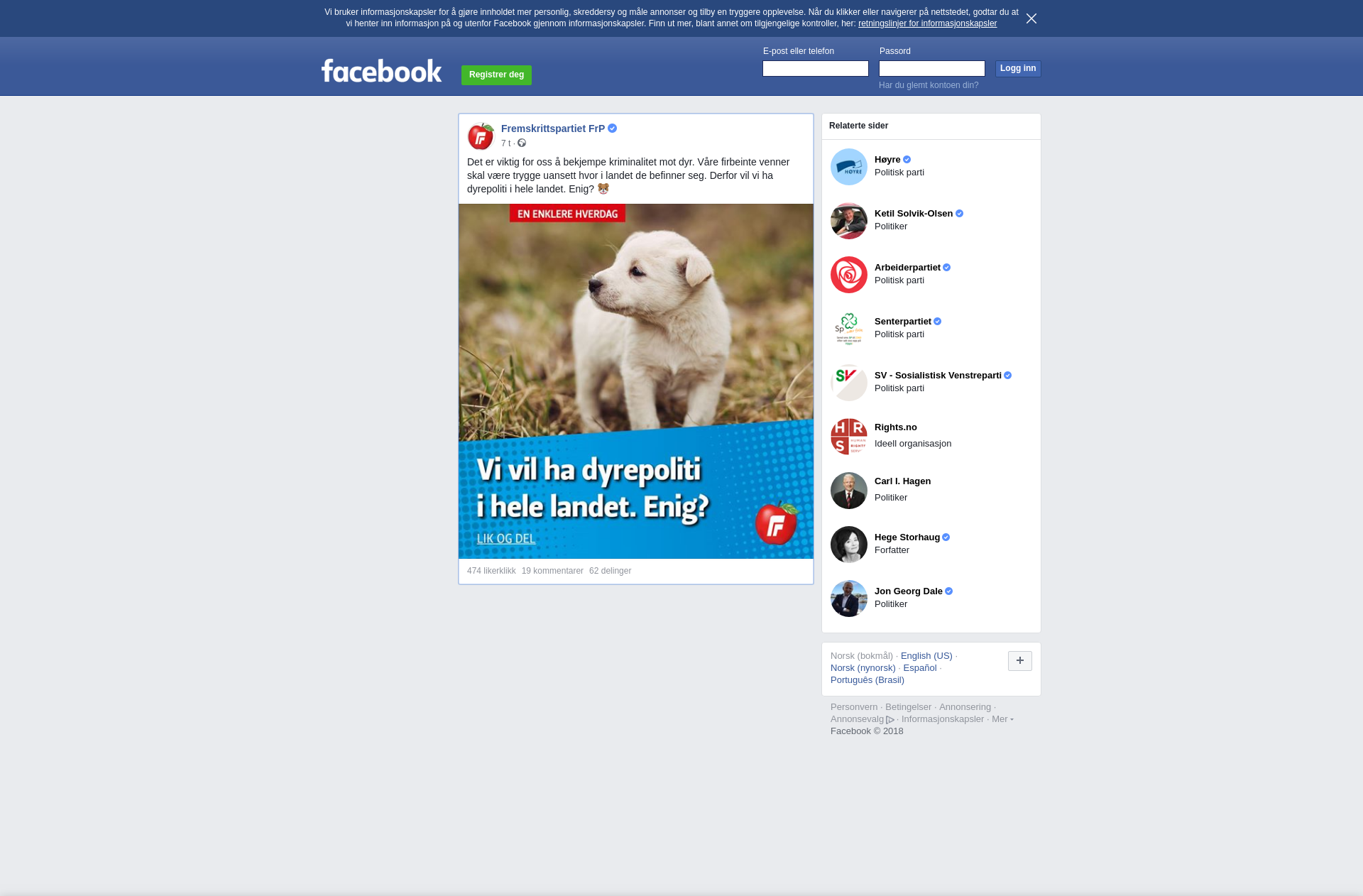Open the Rights.no HRS logo
Image resolution: width=1363 pixels, height=896 pixels.
click(849, 437)
